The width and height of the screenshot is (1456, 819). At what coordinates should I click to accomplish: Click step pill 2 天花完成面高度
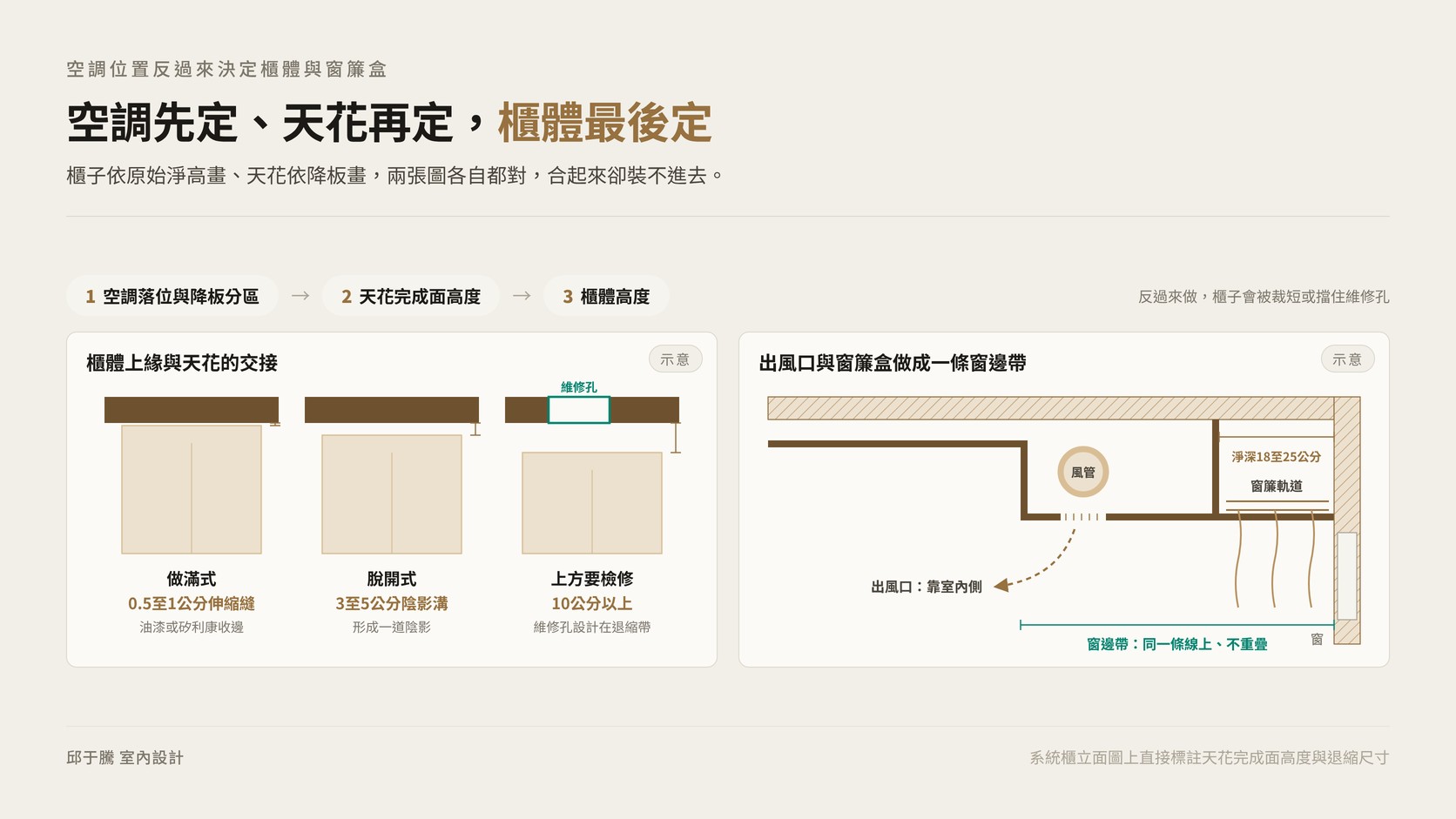[x=411, y=296]
